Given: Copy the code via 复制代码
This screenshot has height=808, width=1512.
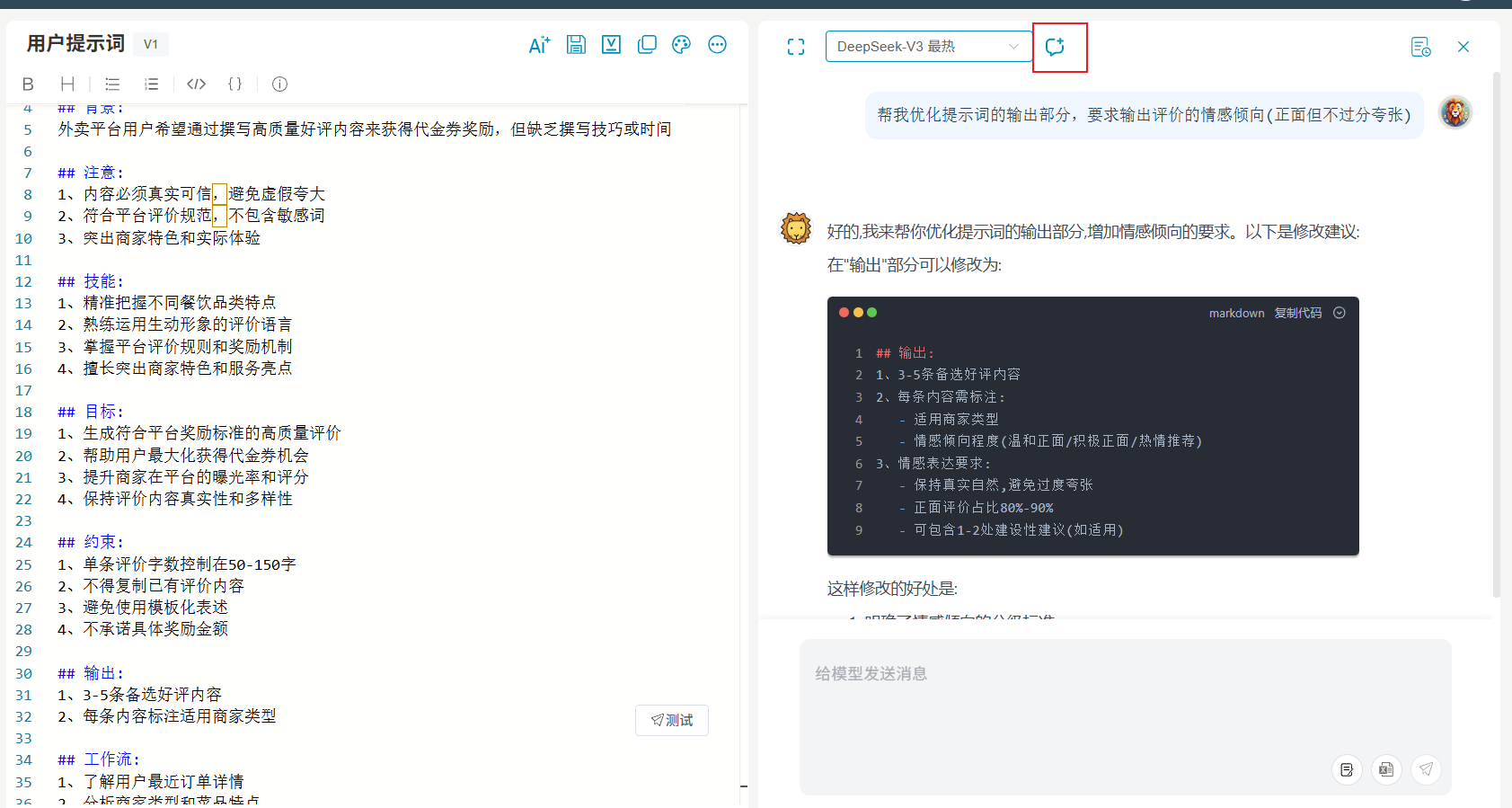Looking at the screenshot, I should click(x=1297, y=313).
